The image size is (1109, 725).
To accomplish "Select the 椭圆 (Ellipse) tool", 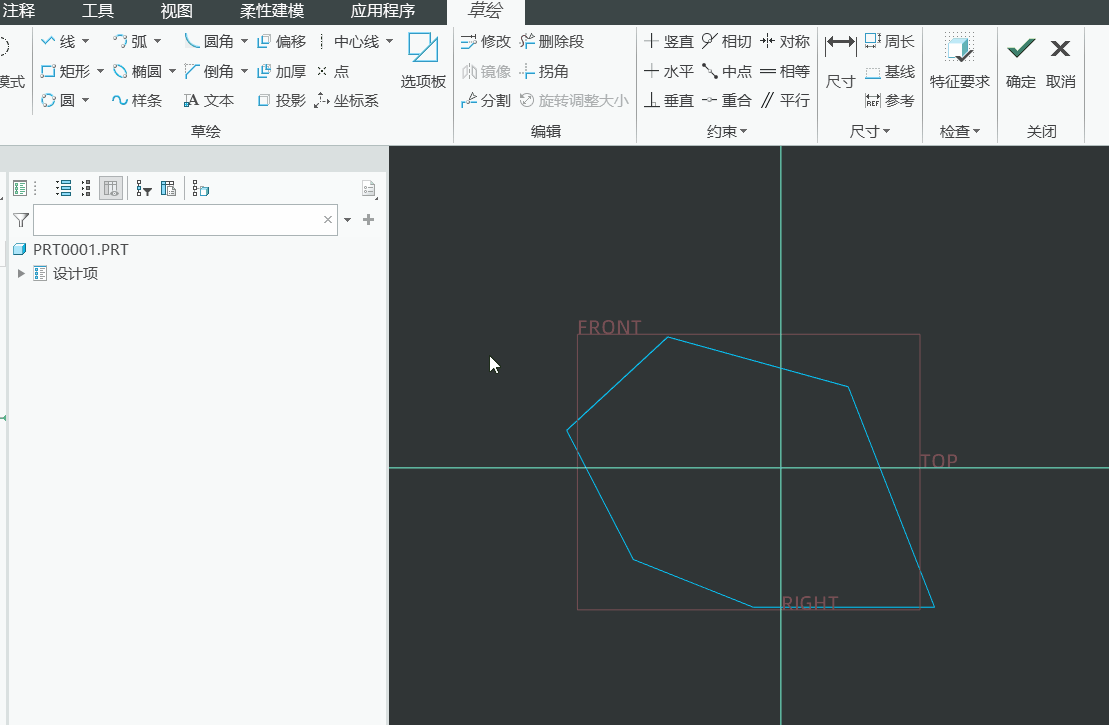I will coord(138,71).
